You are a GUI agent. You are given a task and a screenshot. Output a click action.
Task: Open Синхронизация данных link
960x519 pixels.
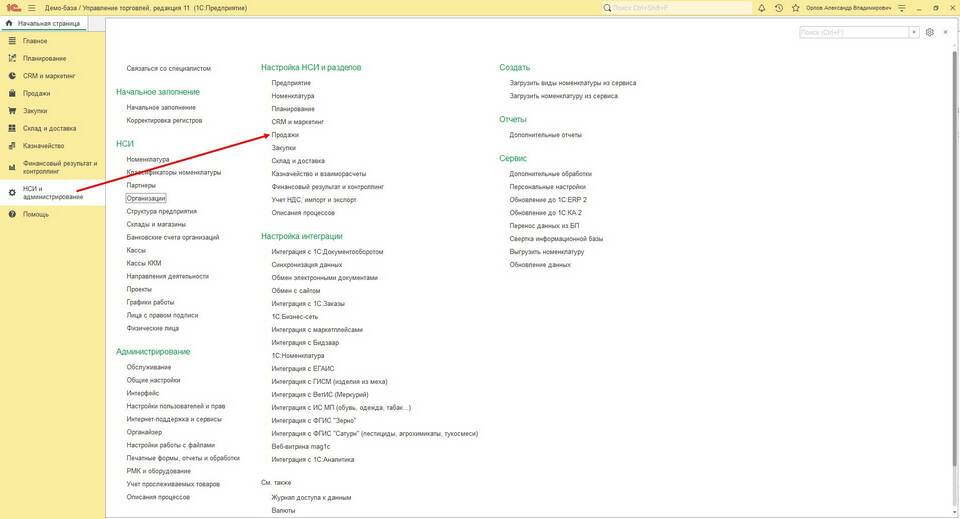pos(307,265)
